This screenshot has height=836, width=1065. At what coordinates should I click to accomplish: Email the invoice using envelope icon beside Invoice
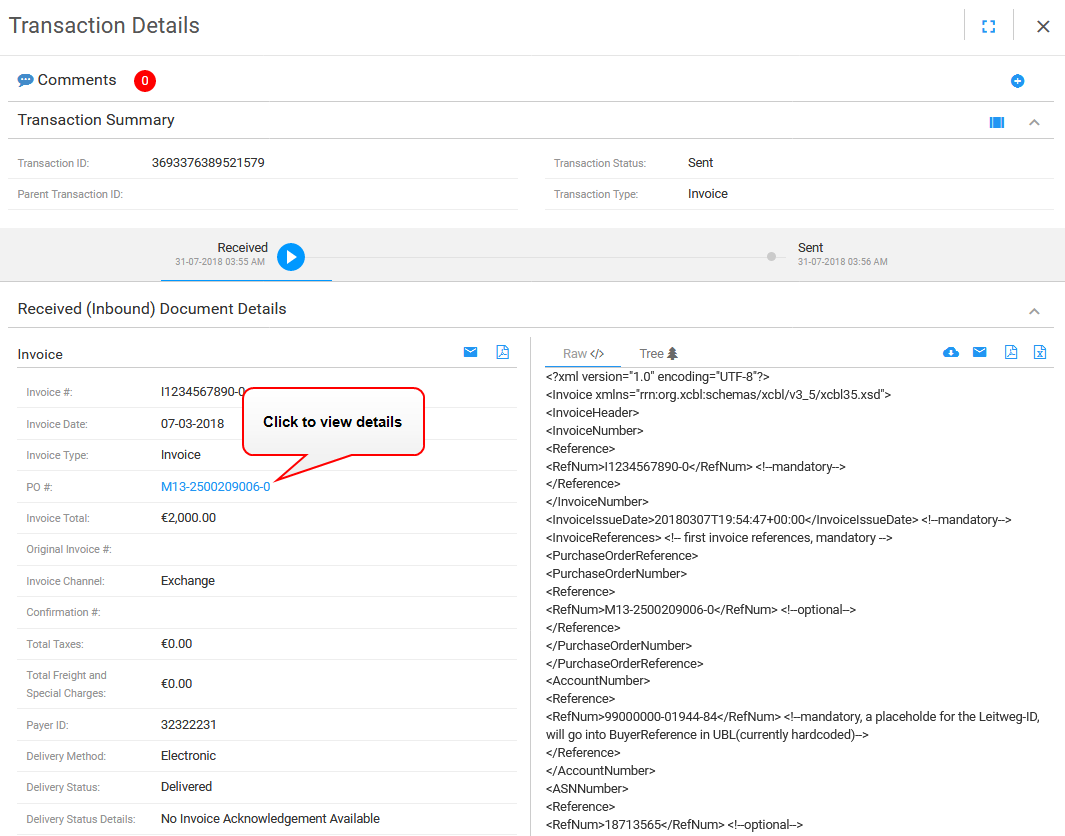(x=470, y=352)
